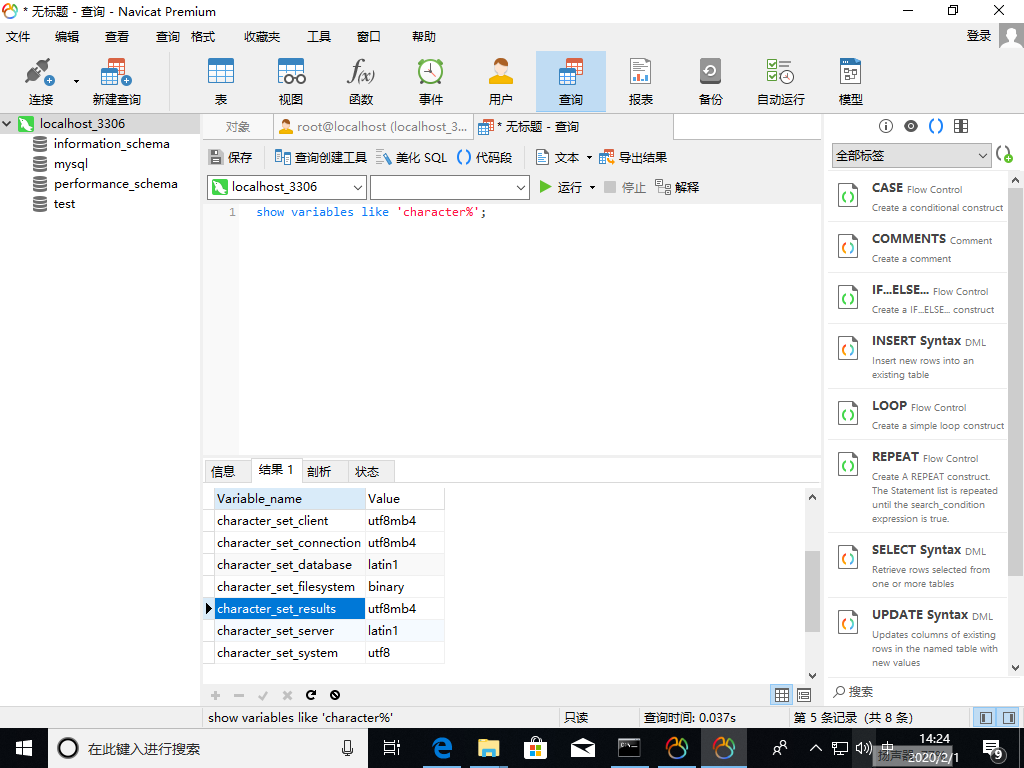1024x768 pixels.
Task: Click the refresh icon below result grid
Action: (x=311, y=695)
